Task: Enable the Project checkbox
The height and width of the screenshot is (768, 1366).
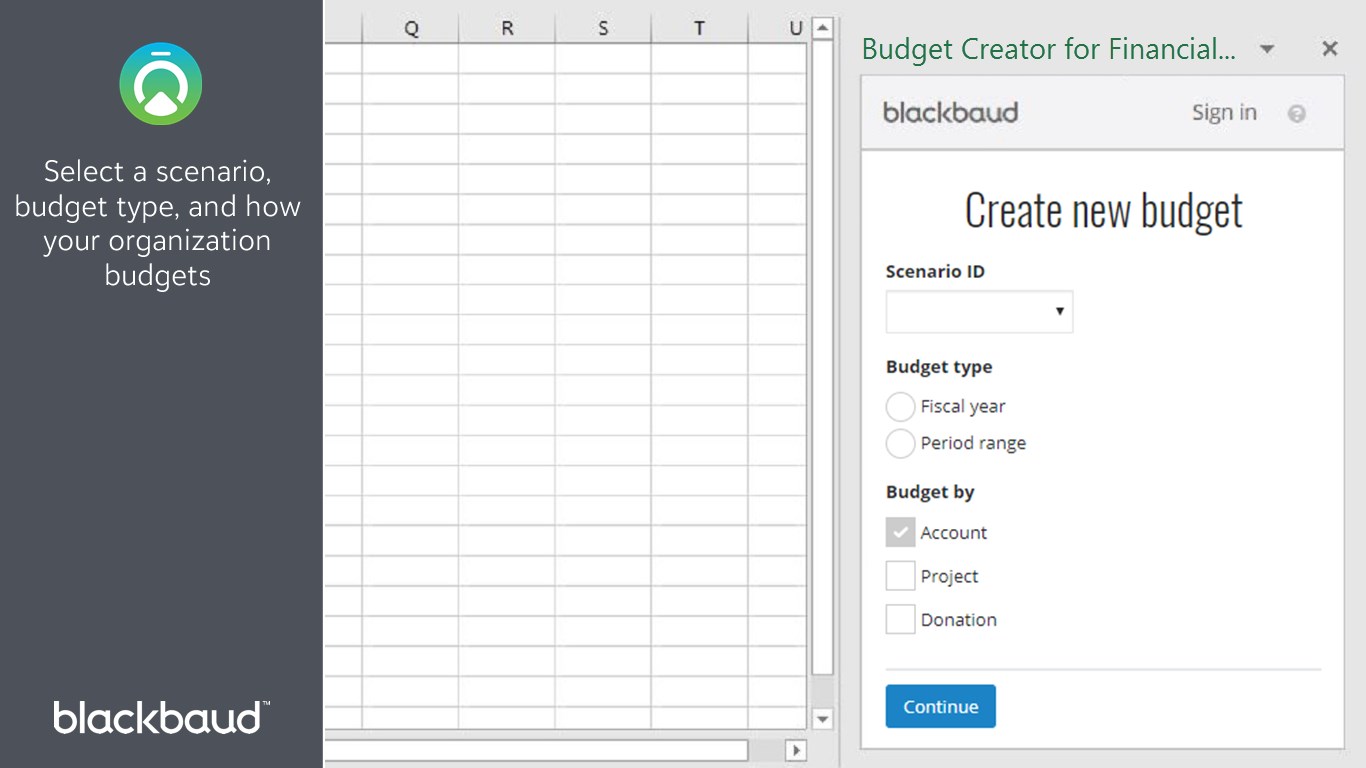Action: [900, 576]
